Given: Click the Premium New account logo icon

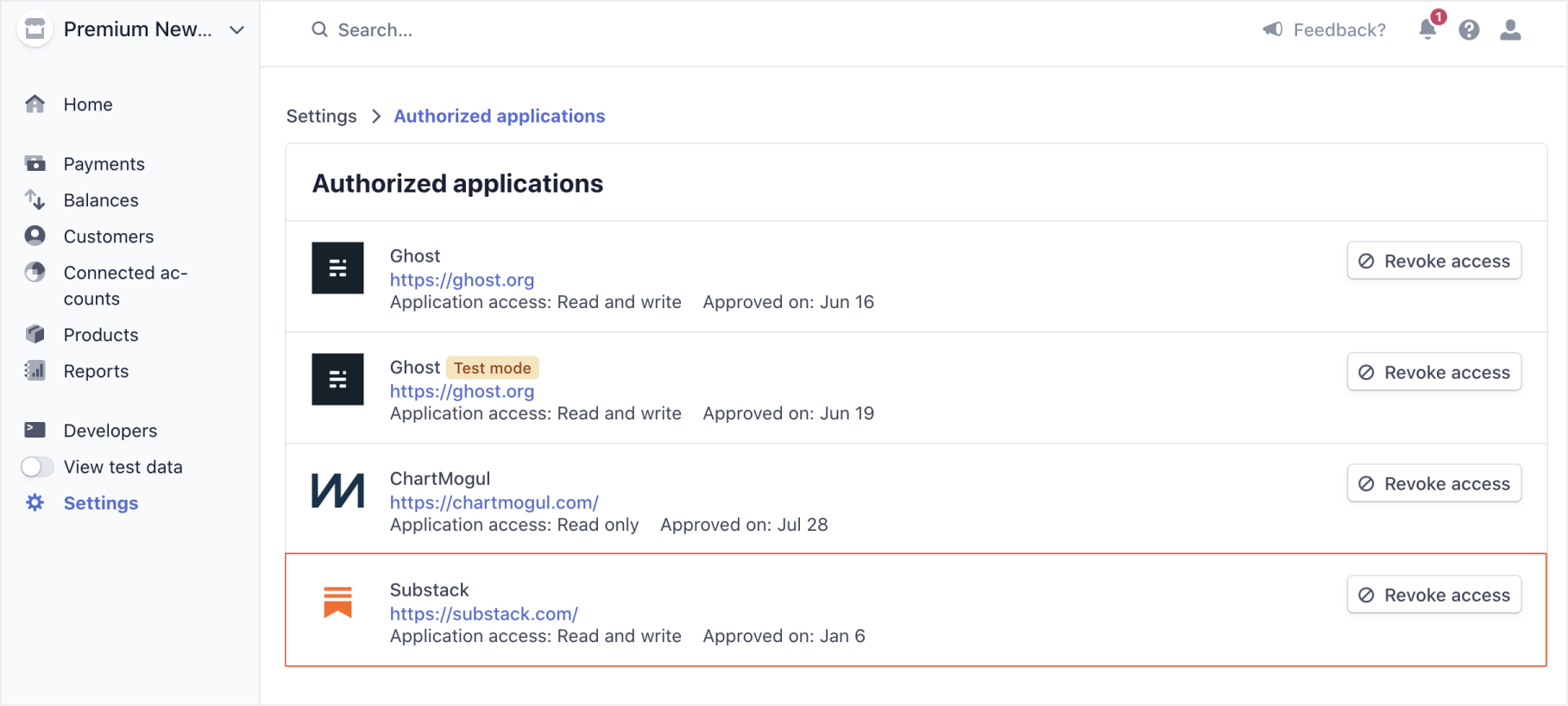Looking at the screenshot, I should pos(35,29).
